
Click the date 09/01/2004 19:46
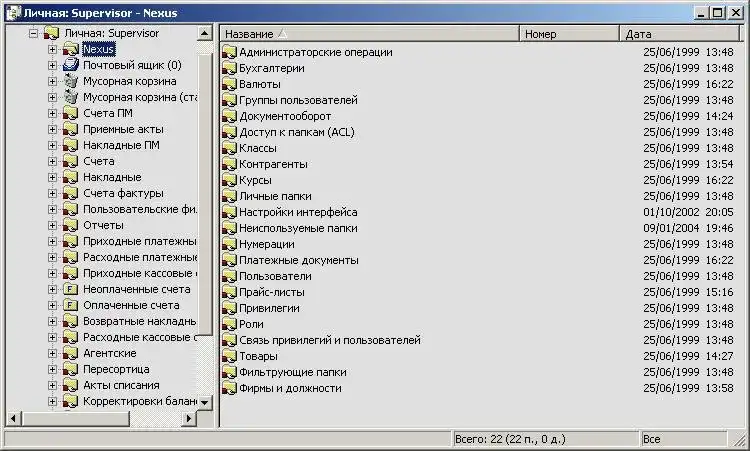[688, 228]
